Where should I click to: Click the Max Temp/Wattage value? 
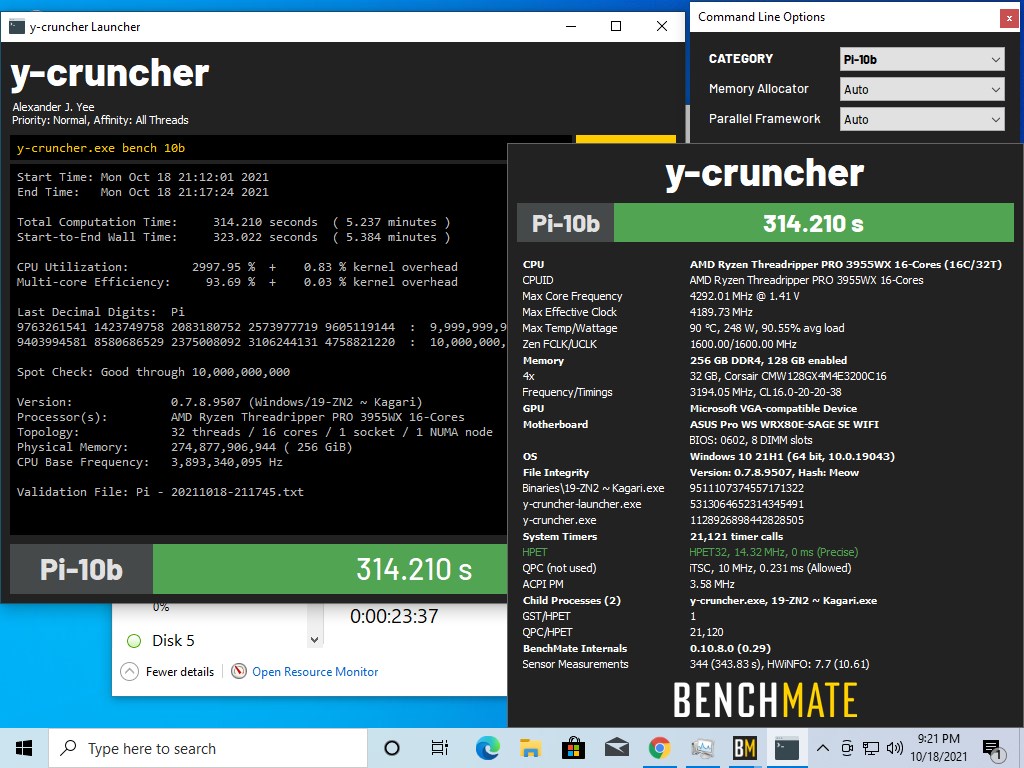(767, 328)
